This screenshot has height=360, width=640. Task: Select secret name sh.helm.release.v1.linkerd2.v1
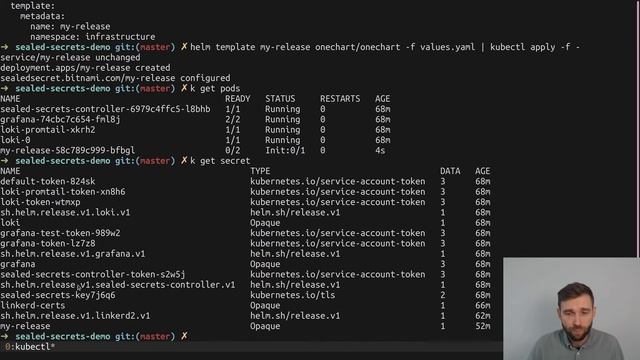(x=75, y=316)
